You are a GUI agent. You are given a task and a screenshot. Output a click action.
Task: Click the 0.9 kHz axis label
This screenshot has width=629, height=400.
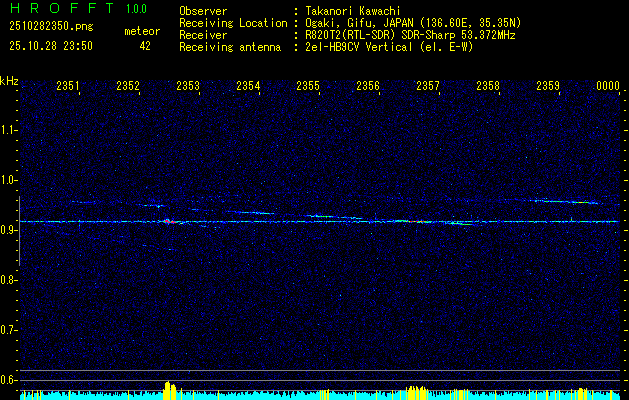click(x=8, y=230)
